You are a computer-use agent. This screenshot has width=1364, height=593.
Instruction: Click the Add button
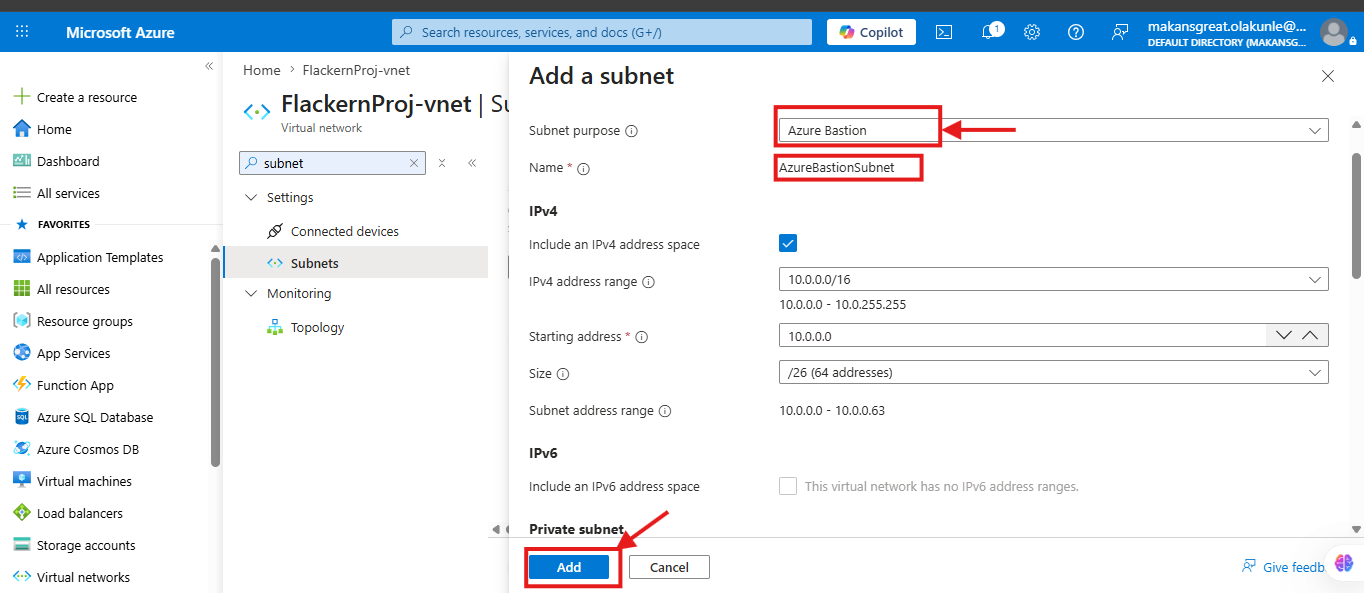coord(569,567)
